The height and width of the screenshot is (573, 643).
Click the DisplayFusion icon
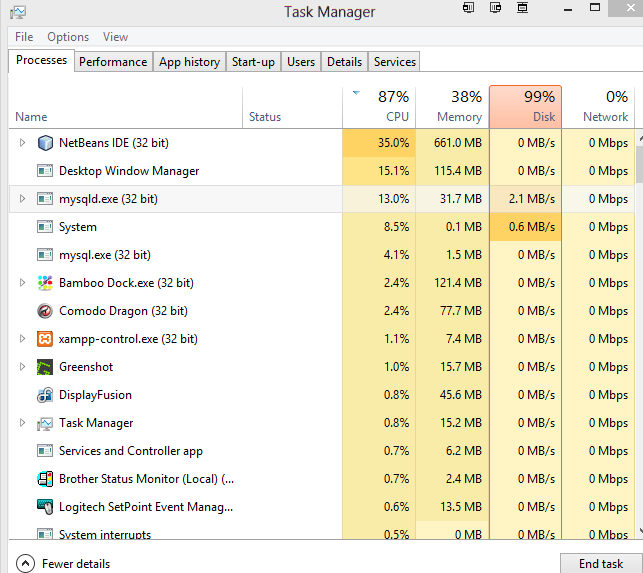45,395
